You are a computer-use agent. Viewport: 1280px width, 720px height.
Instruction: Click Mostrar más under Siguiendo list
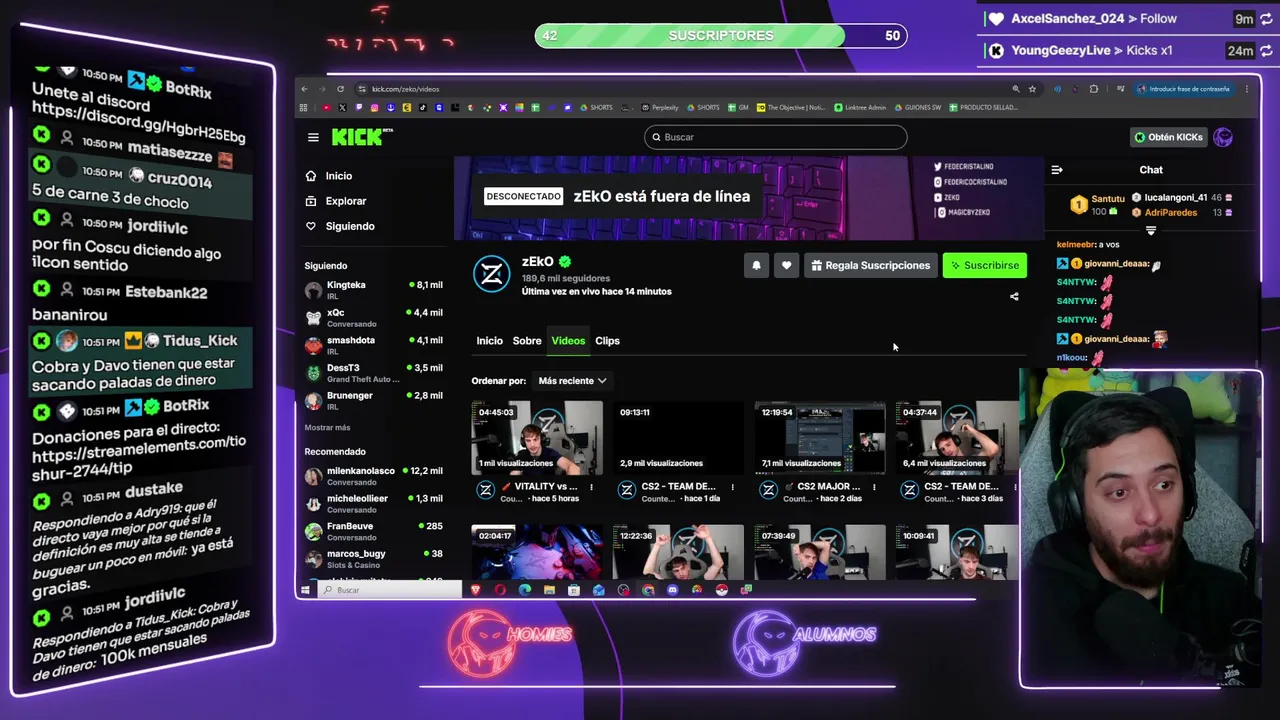327,428
